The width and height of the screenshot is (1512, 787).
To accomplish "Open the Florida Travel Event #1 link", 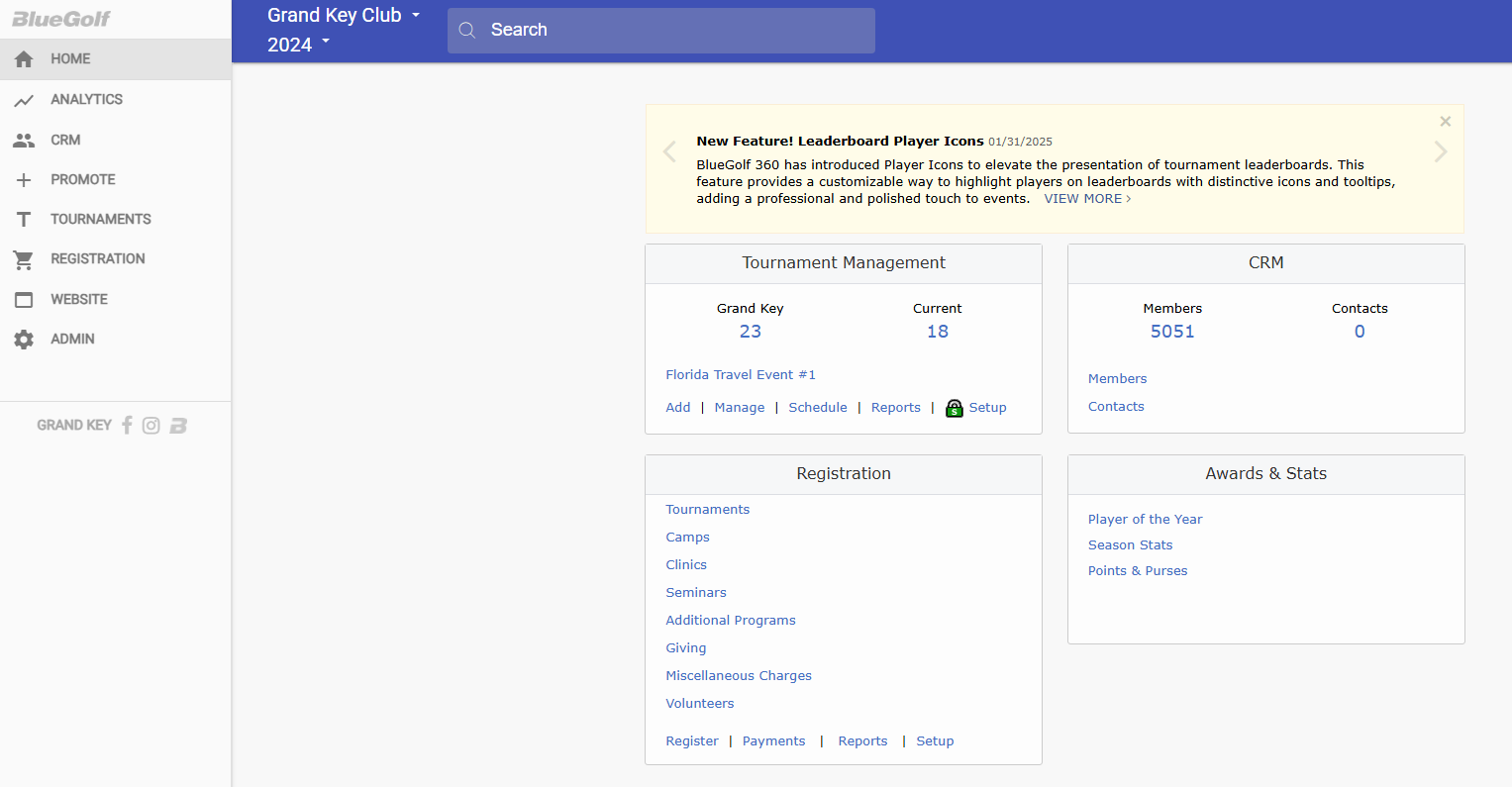I will pyautogui.click(x=741, y=375).
